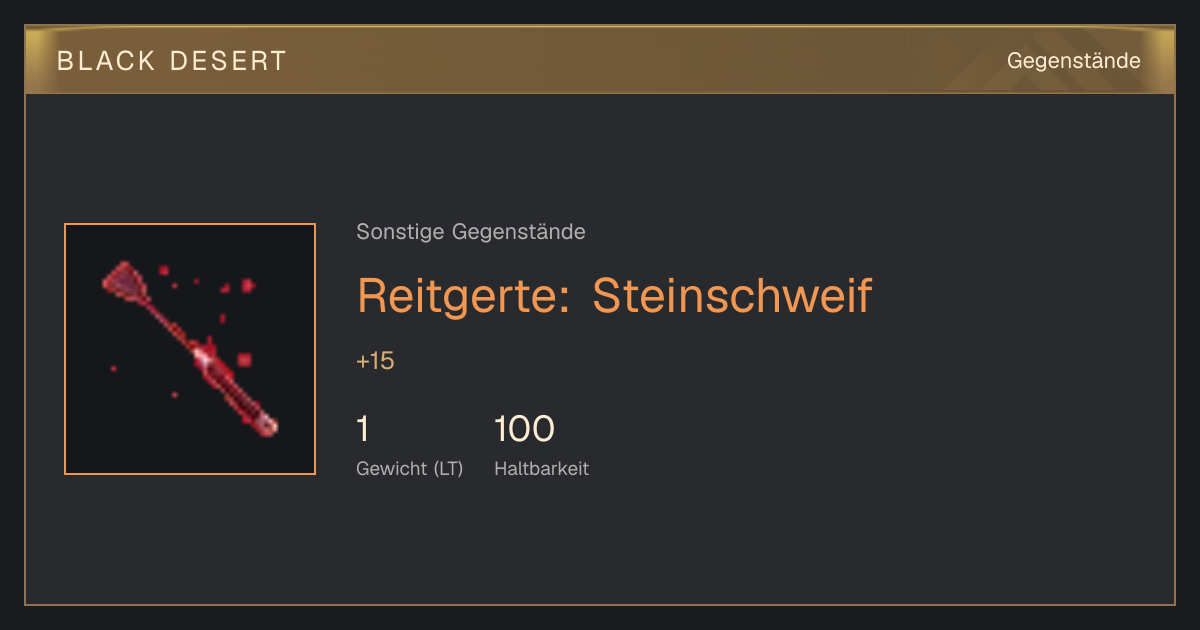Click the Gewicht (LT) label
Viewport: 1200px width, 630px height.
tap(409, 469)
